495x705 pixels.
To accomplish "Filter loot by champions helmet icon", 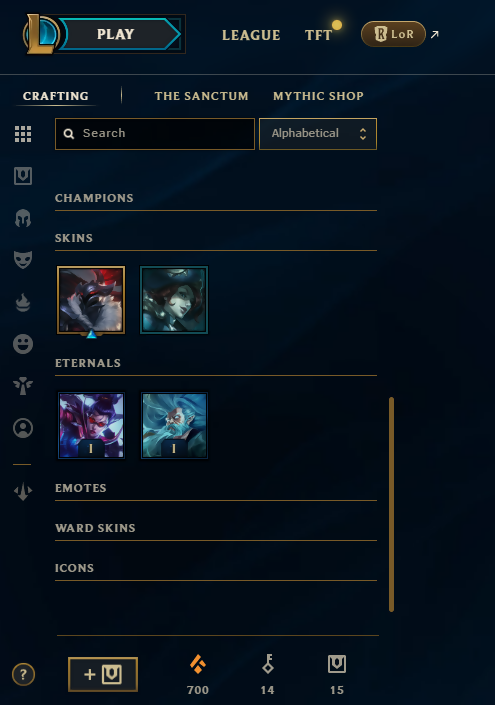I will [23, 219].
